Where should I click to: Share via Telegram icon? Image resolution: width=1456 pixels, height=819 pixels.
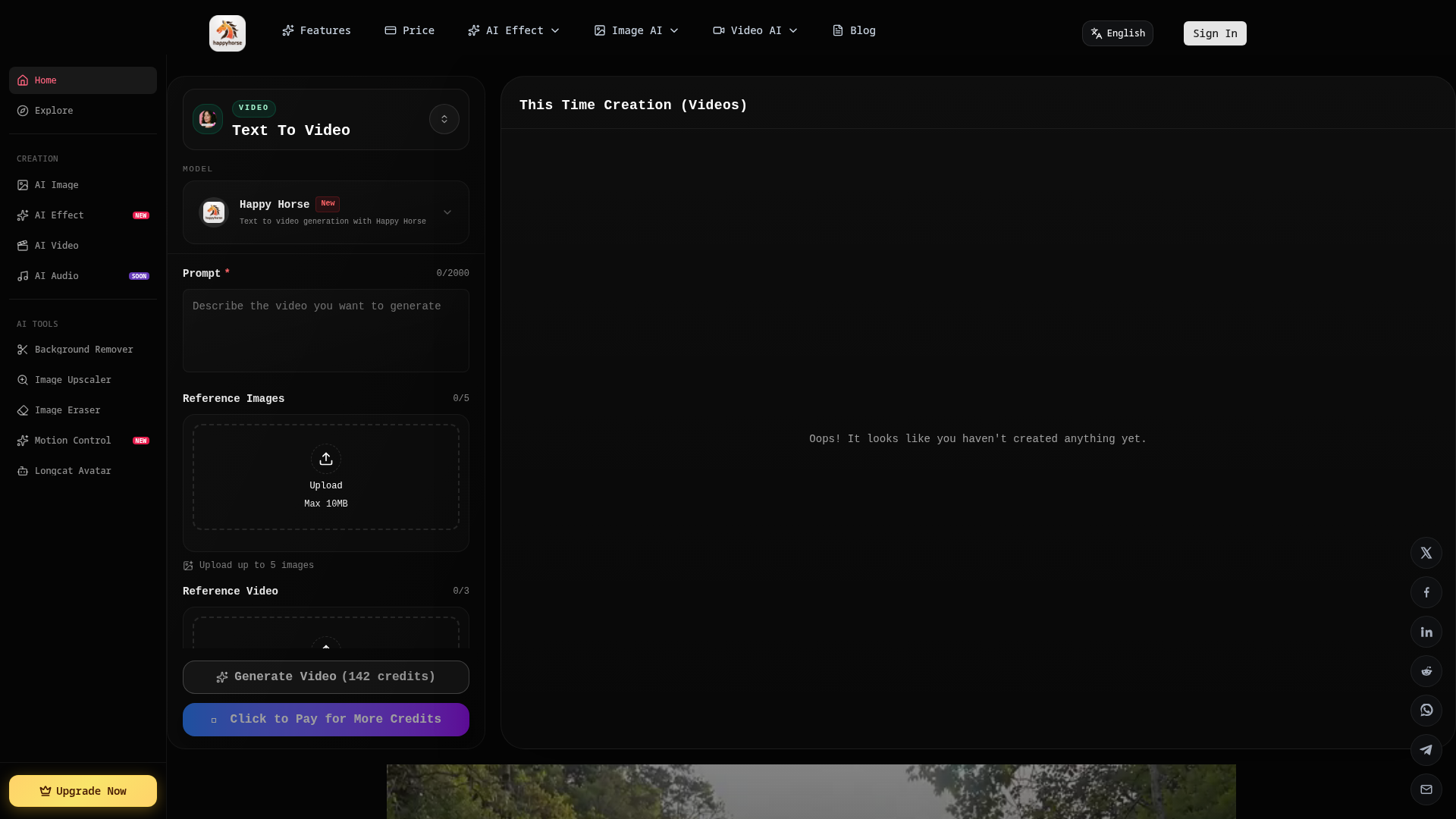click(x=1426, y=750)
